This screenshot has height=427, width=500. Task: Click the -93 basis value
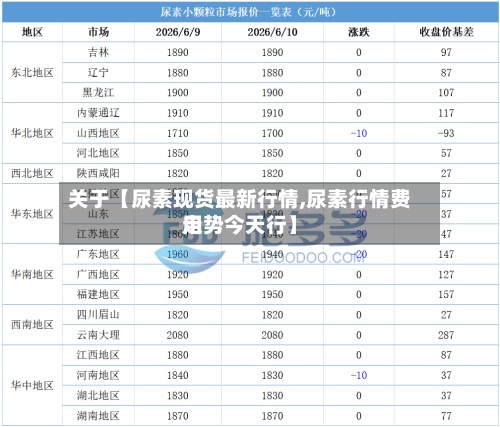pos(446,133)
